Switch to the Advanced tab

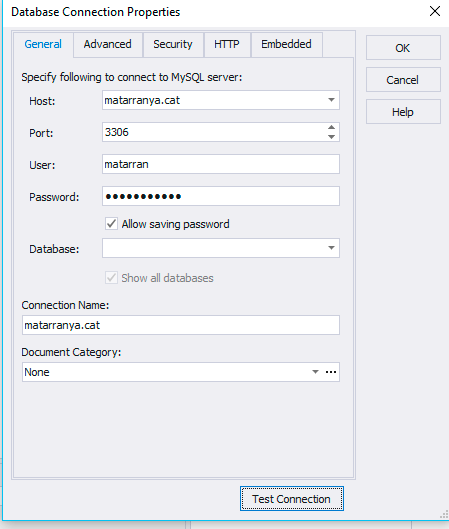[x=108, y=44]
